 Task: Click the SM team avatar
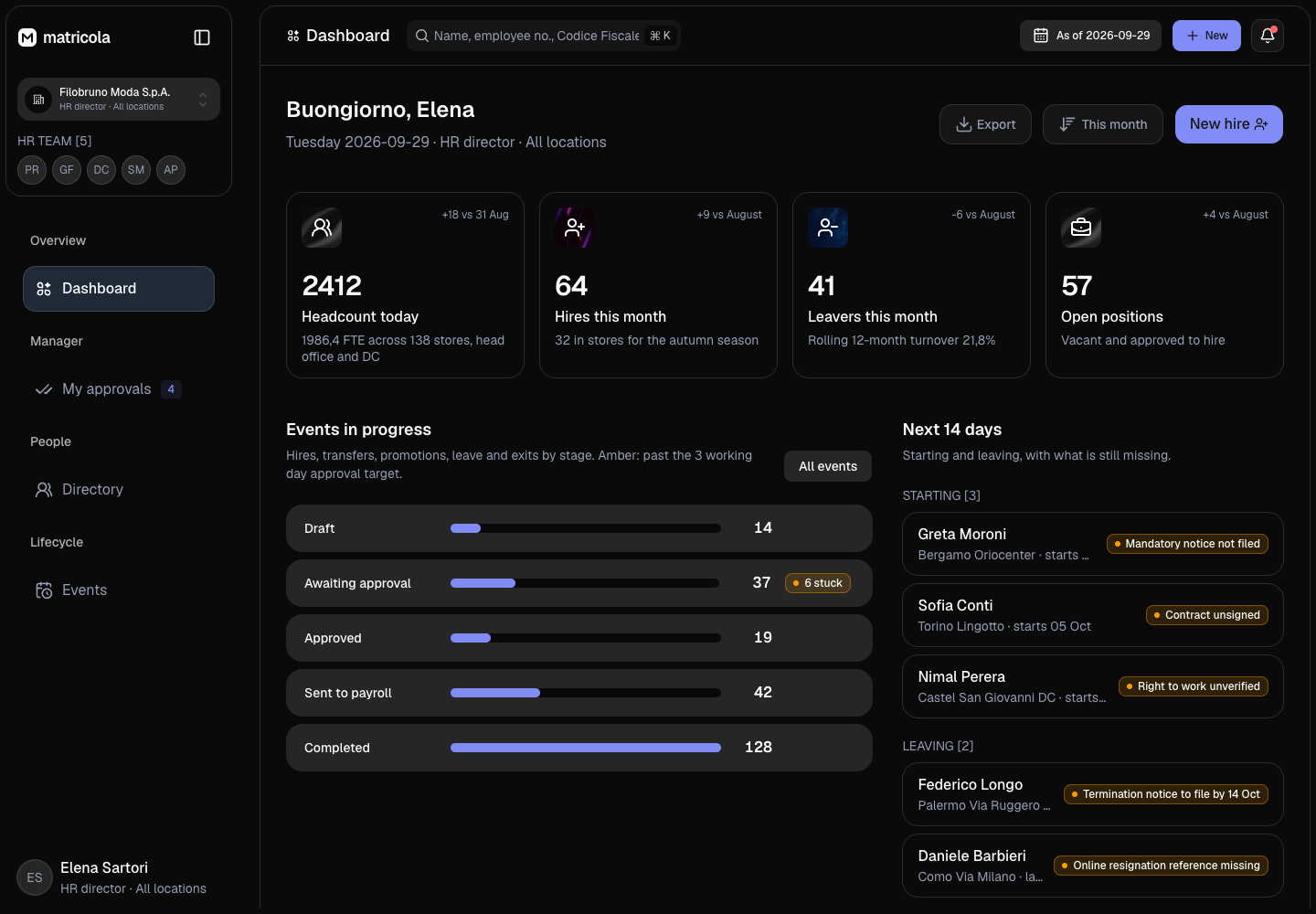pos(136,170)
